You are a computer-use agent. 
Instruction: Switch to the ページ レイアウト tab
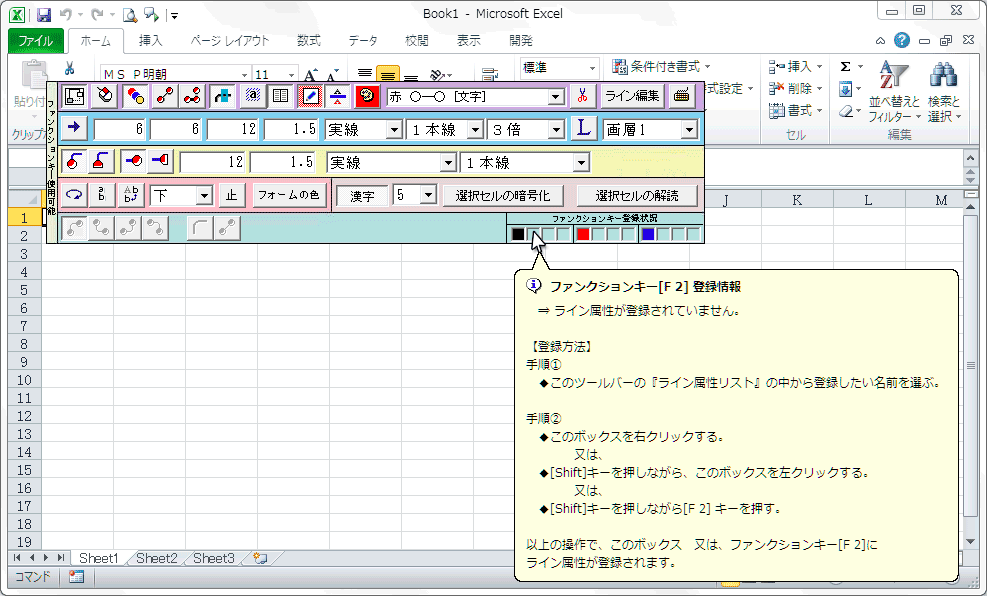(x=230, y=41)
